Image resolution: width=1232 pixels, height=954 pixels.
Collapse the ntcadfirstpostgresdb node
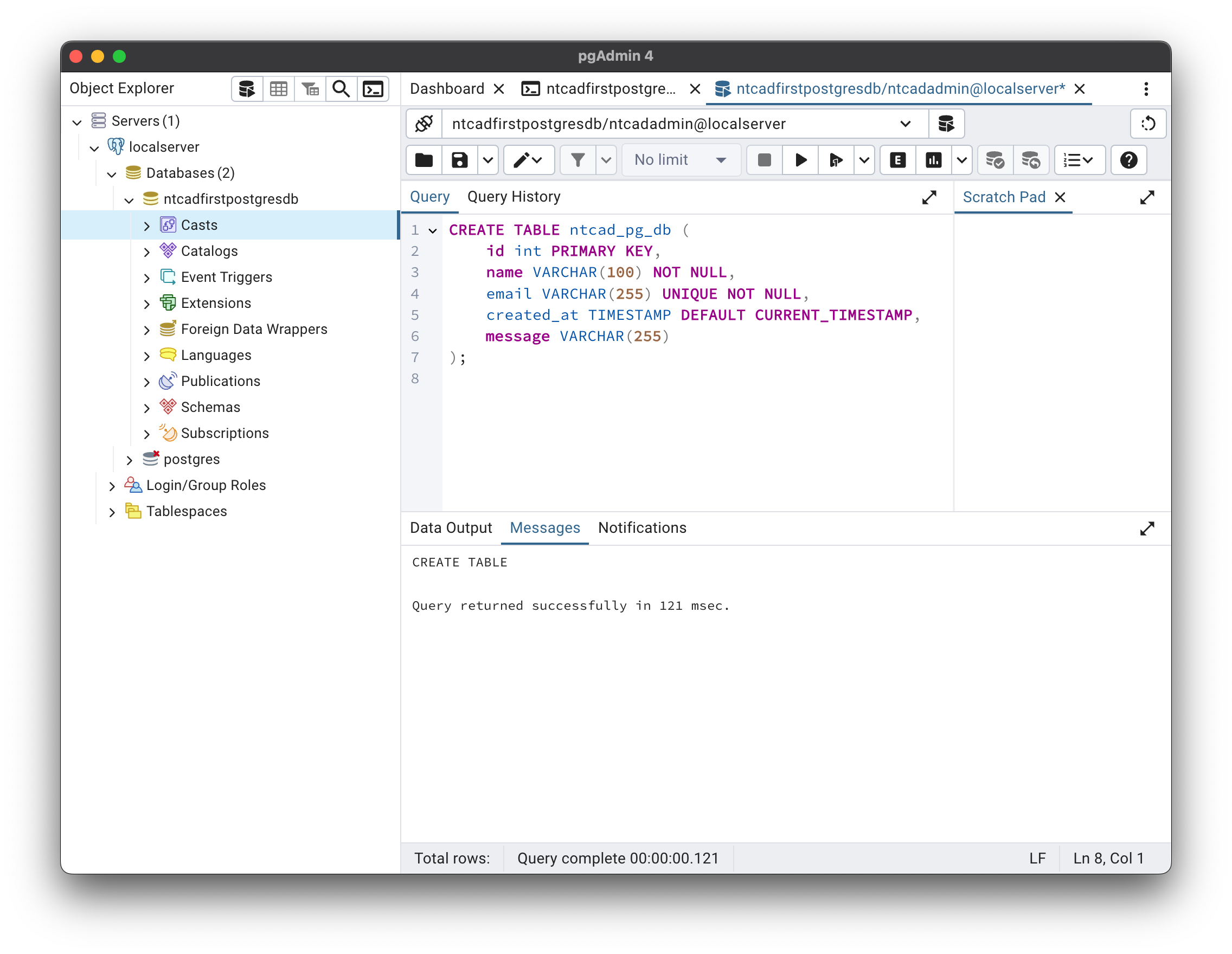point(129,200)
